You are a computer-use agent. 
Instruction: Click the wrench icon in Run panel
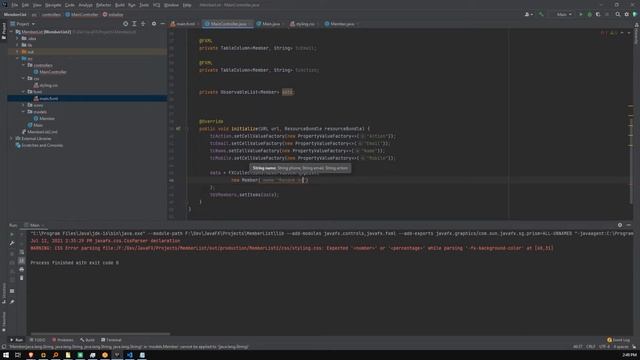click(x=12, y=243)
